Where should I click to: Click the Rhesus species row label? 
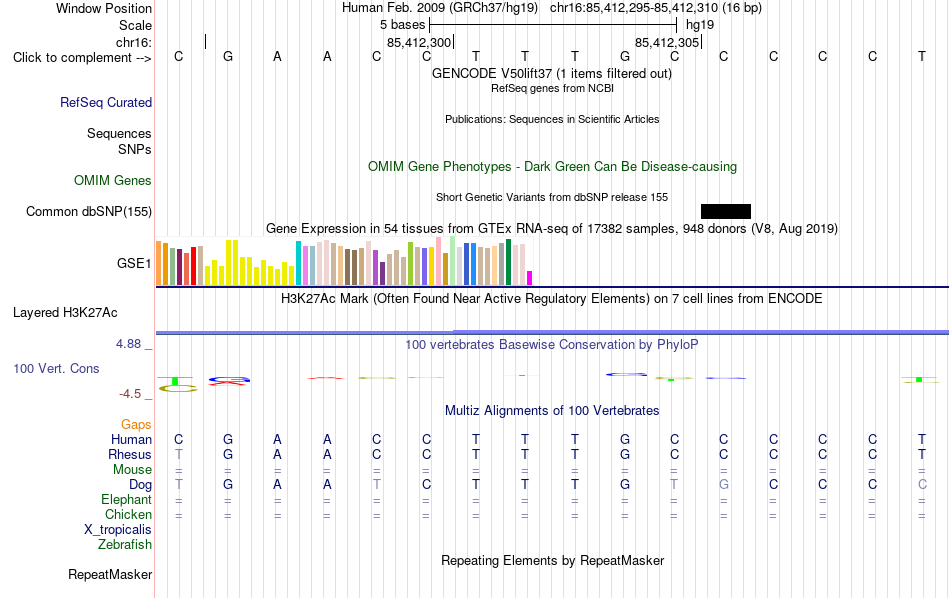[x=130, y=454]
